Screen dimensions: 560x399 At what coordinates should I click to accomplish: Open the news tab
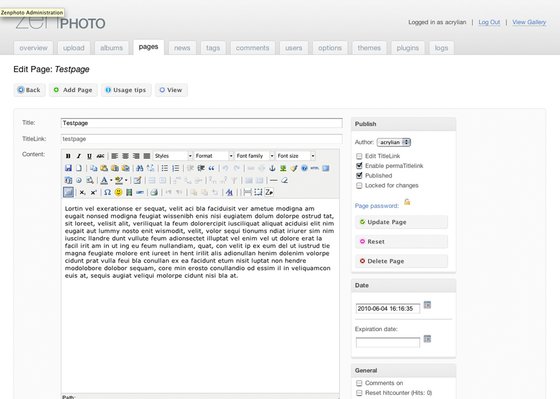pyautogui.click(x=182, y=48)
